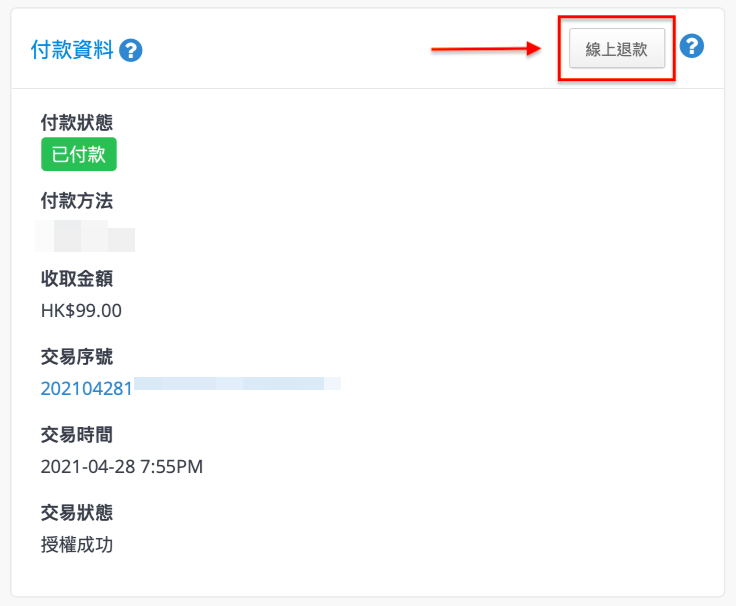The width and height of the screenshot is (736, 606).
Task: Click the red highlight border around 線上退款
Action: pos(616,17)
